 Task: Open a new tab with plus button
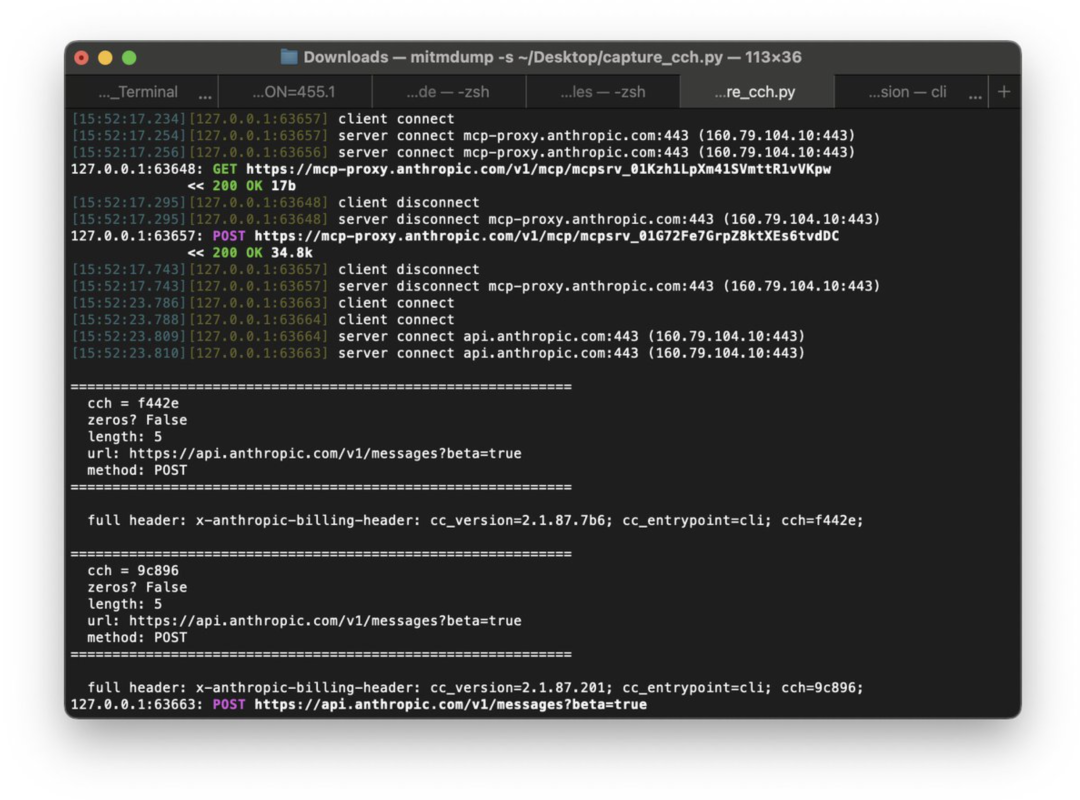click(x=1004, y=92)
